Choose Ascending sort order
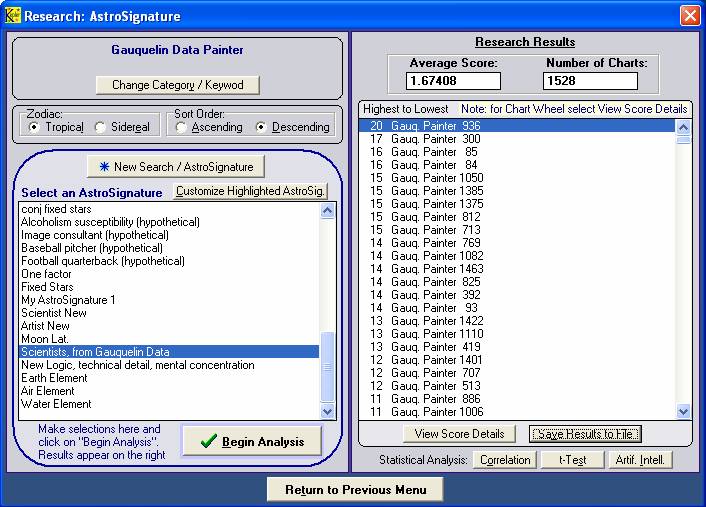706x507 pixels. [x=181, y=127]
